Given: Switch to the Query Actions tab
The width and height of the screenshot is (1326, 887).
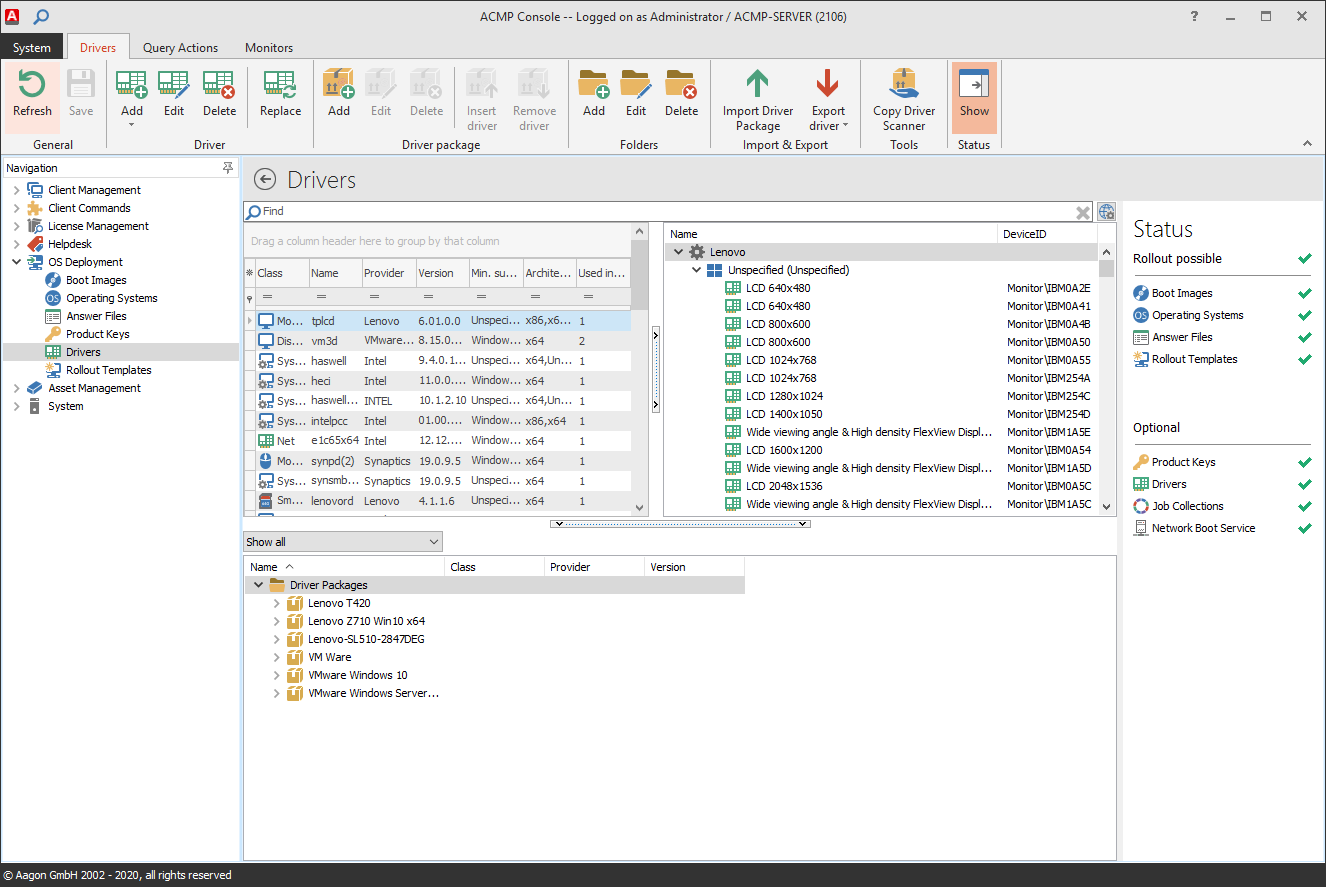Looking at the screenshot, I should (x=180, y=47).
